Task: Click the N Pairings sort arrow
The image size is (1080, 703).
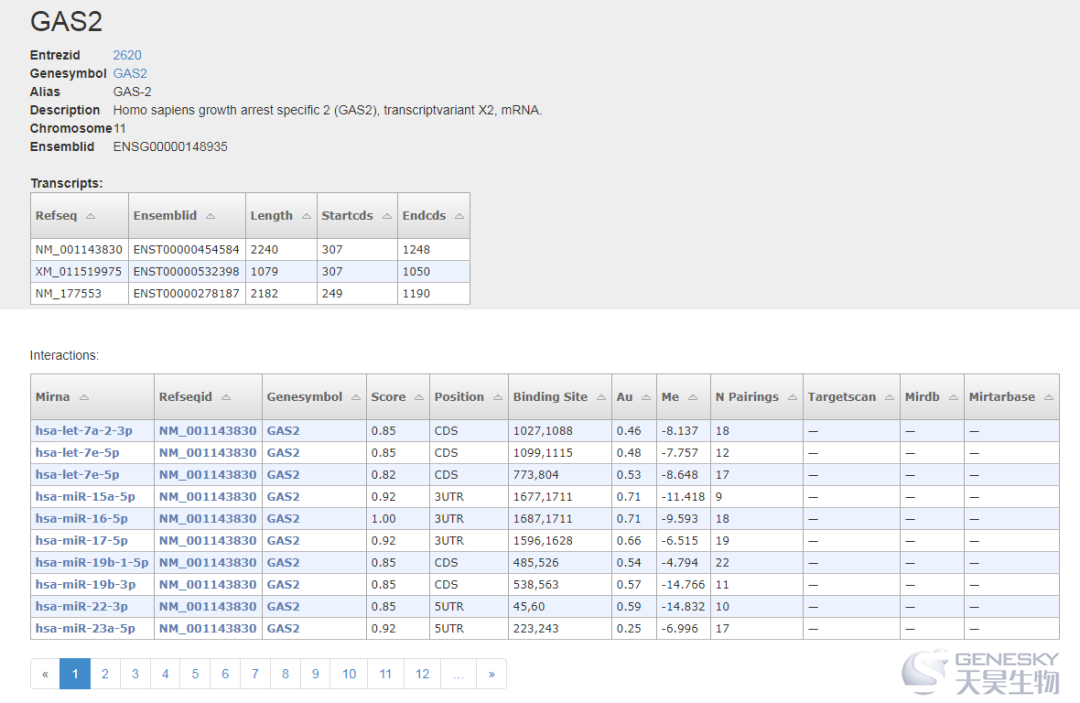Action: coord(792,397)
